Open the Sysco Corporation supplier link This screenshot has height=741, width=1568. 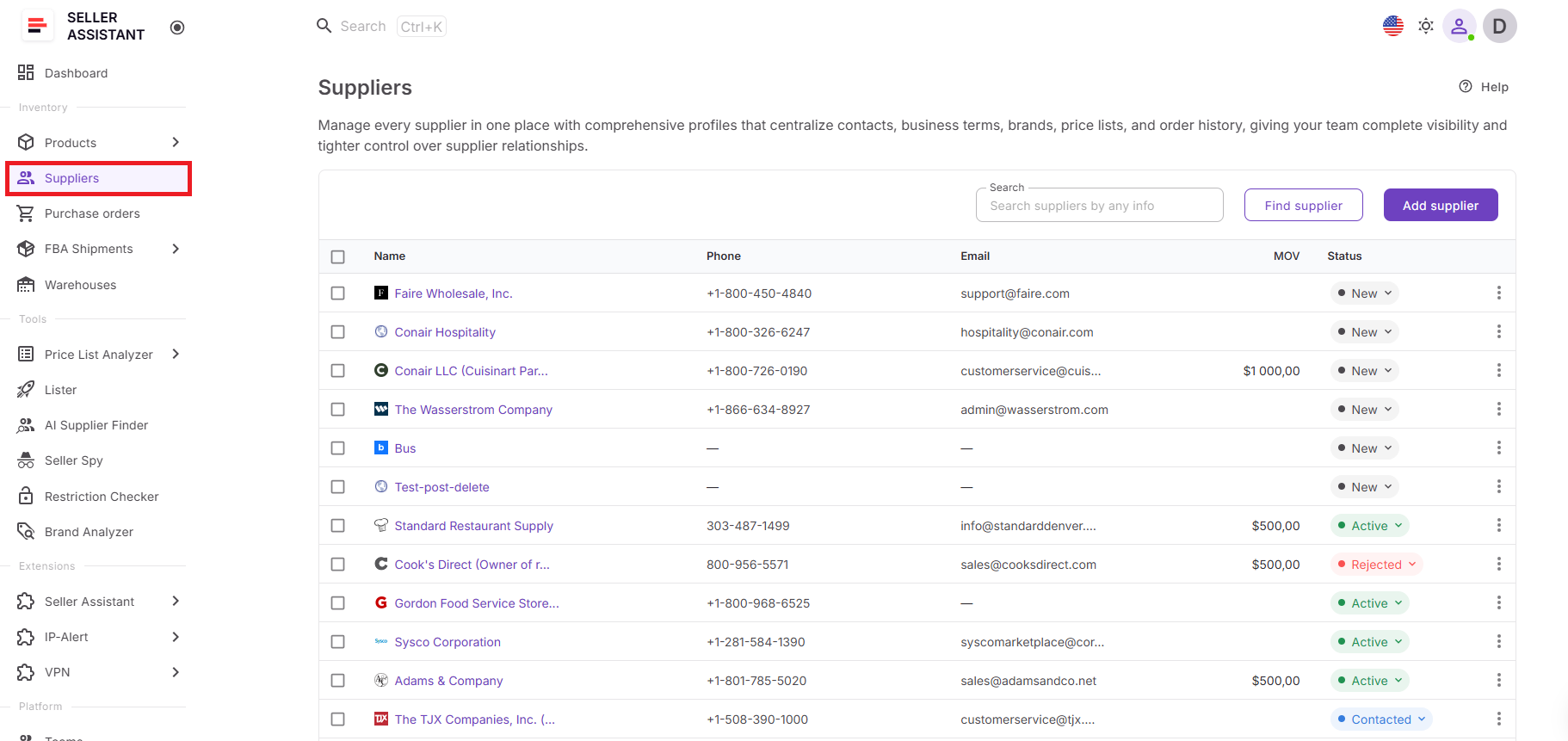[x=448, y=642]
